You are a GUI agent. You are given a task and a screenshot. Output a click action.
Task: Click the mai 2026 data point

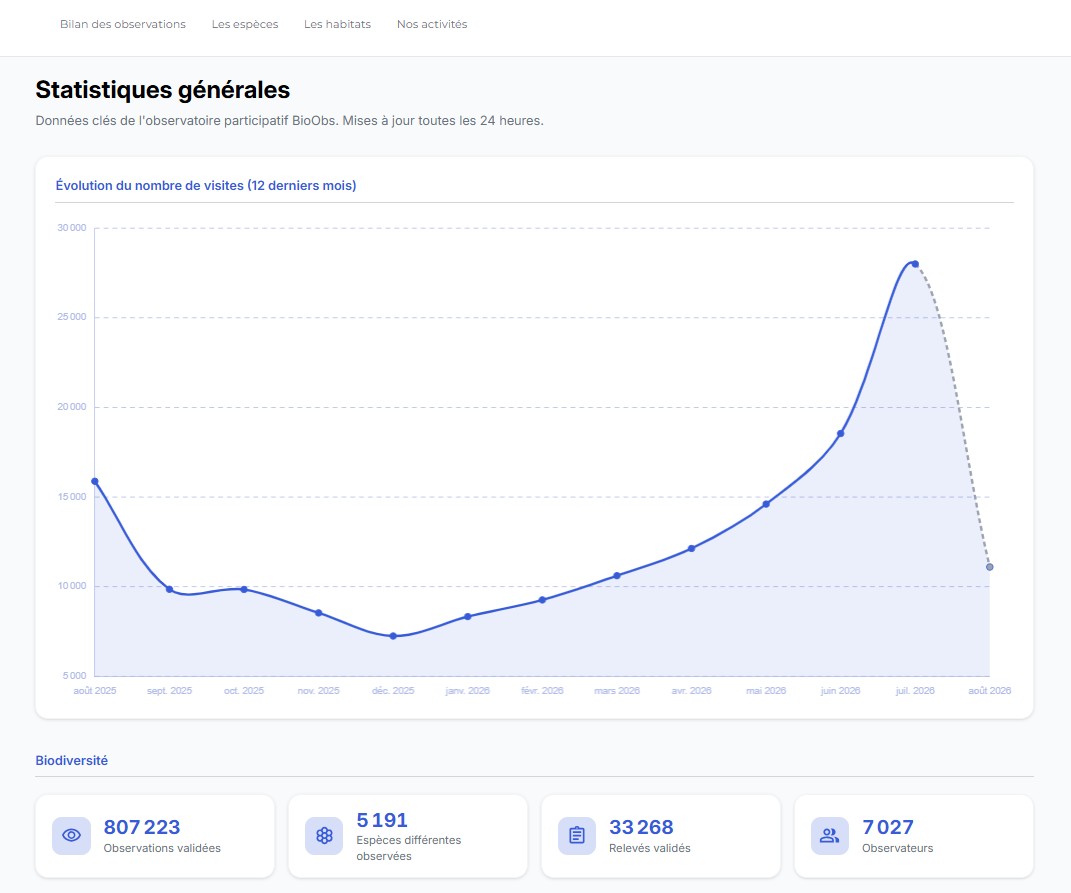[766, 504]
